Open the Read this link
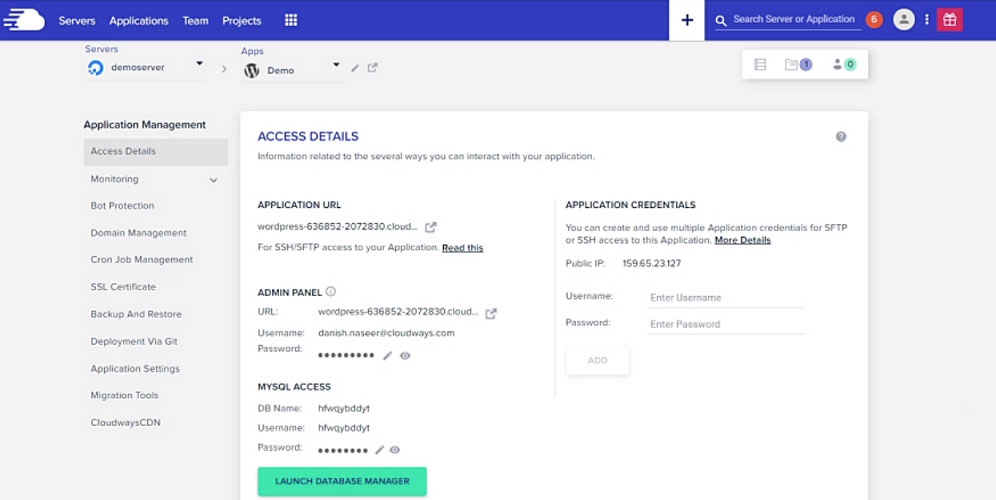 pyautogui.click(x=462, y=248)
